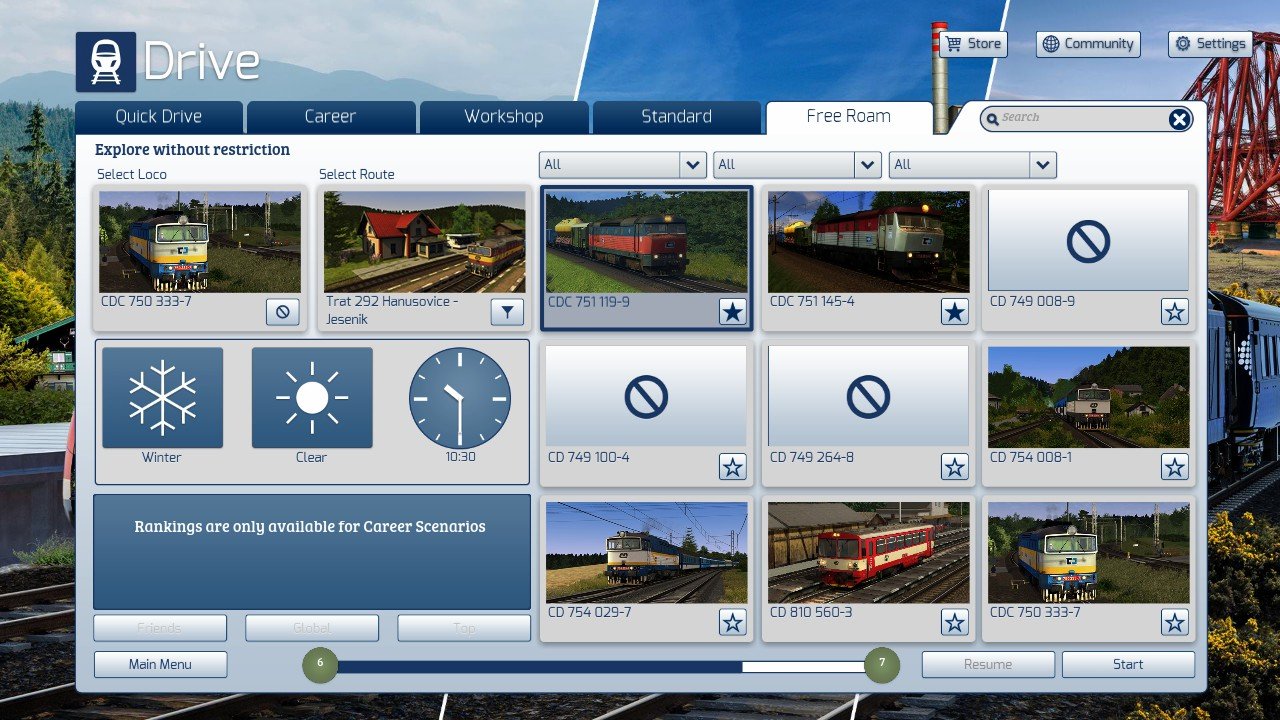Click the Drive train logo icon
The width and height of the screenshot is (1280, 720).
[x=106, y=62]
